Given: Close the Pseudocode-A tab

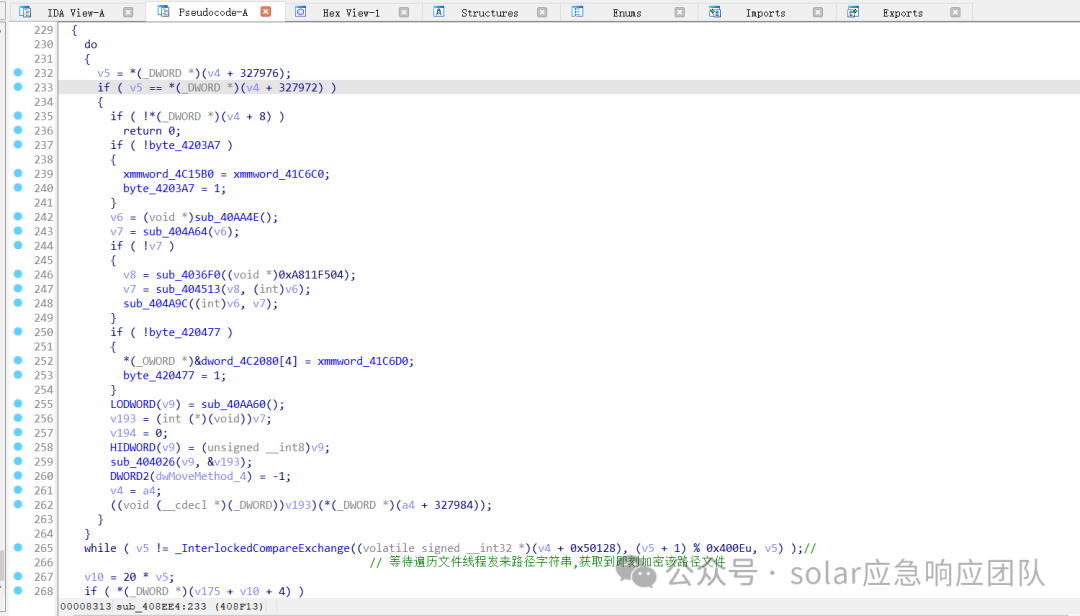Looking at the screenshot, I should (x=266, y=12).
